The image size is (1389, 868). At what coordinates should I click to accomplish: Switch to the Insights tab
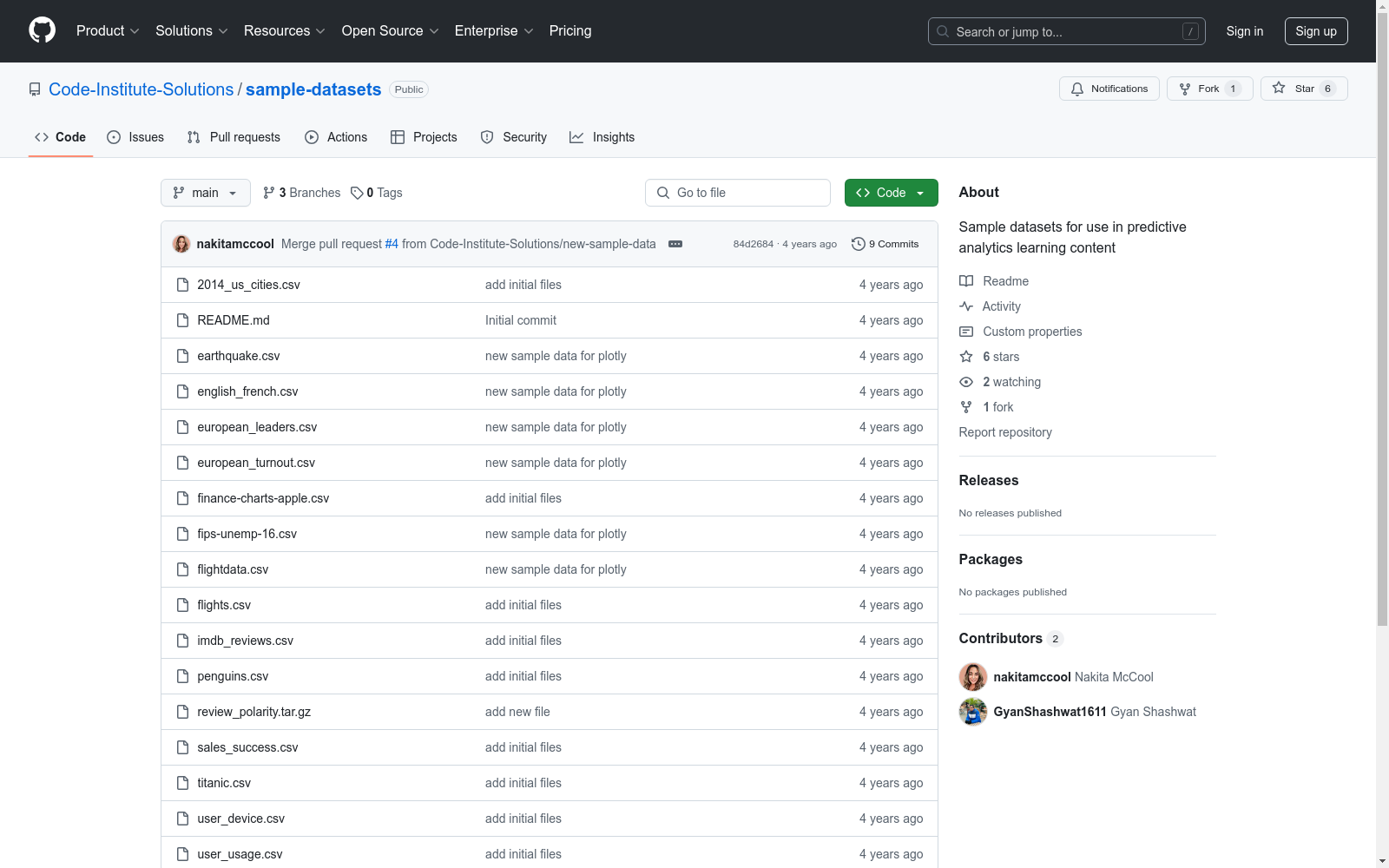coord(602,137)
